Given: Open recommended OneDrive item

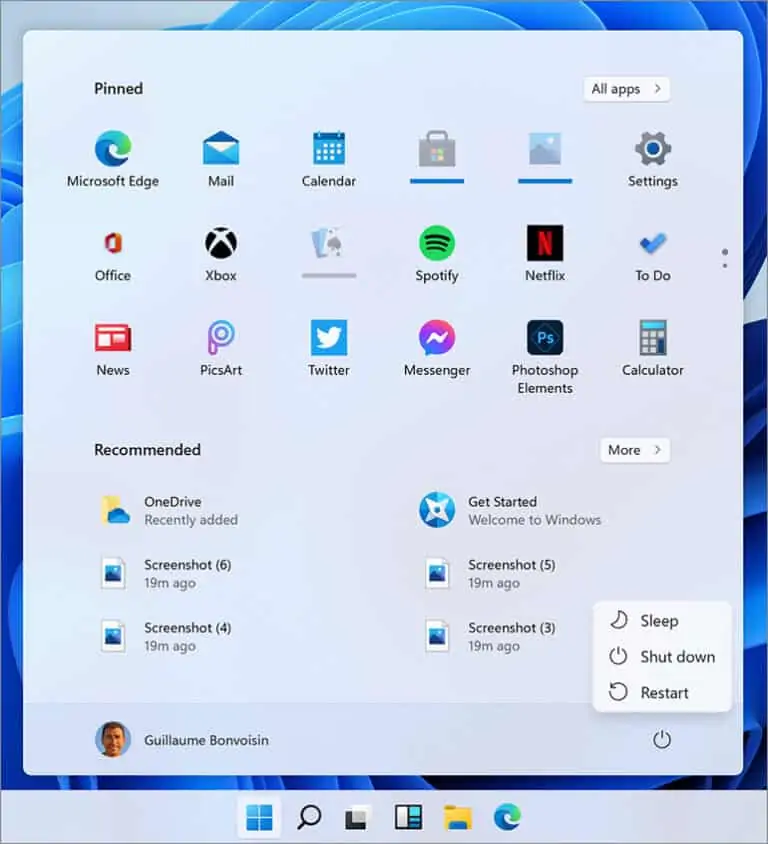Looking at the screenshot, I should [169, 510].
